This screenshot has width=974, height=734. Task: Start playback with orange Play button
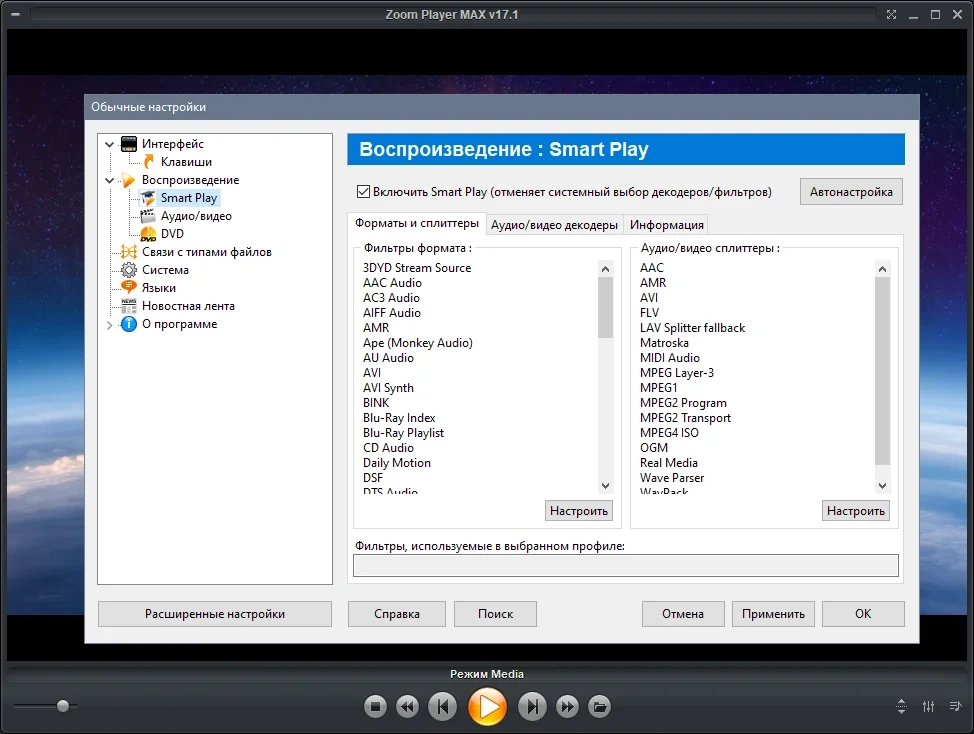(x=488, y=707)
